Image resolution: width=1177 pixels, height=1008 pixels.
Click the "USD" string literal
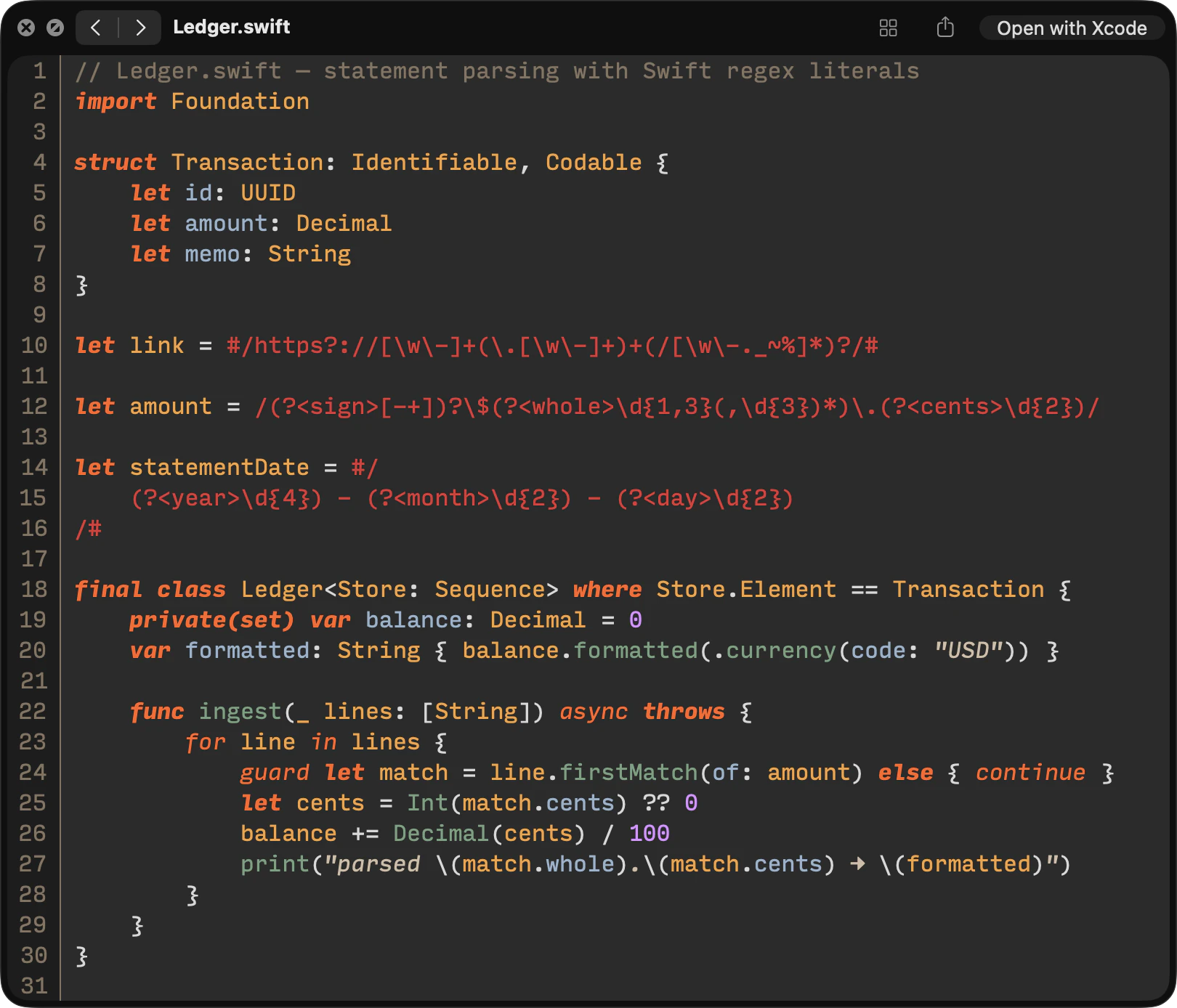coord(969,651)
